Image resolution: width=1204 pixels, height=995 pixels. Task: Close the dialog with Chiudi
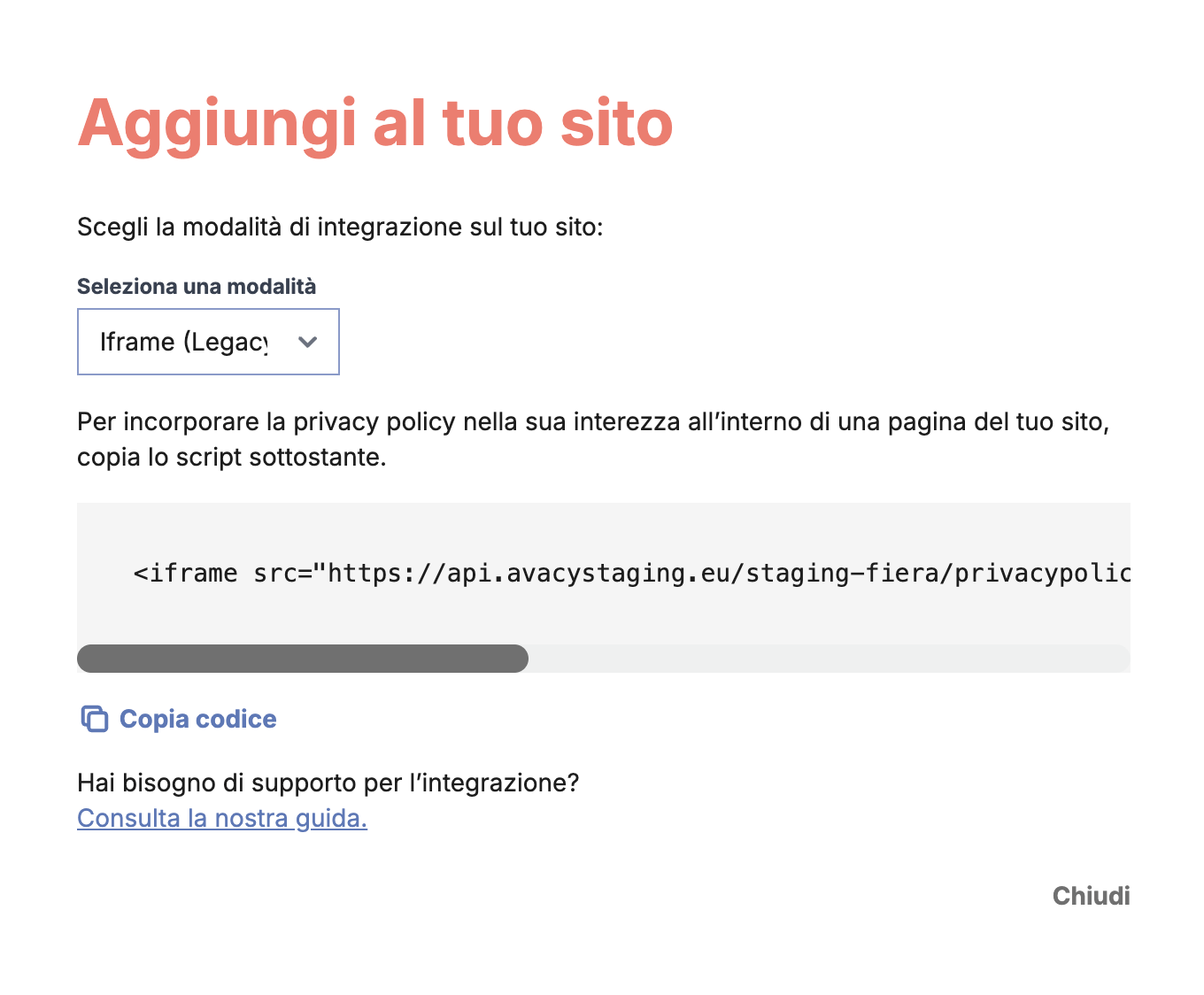point(1091,896)
